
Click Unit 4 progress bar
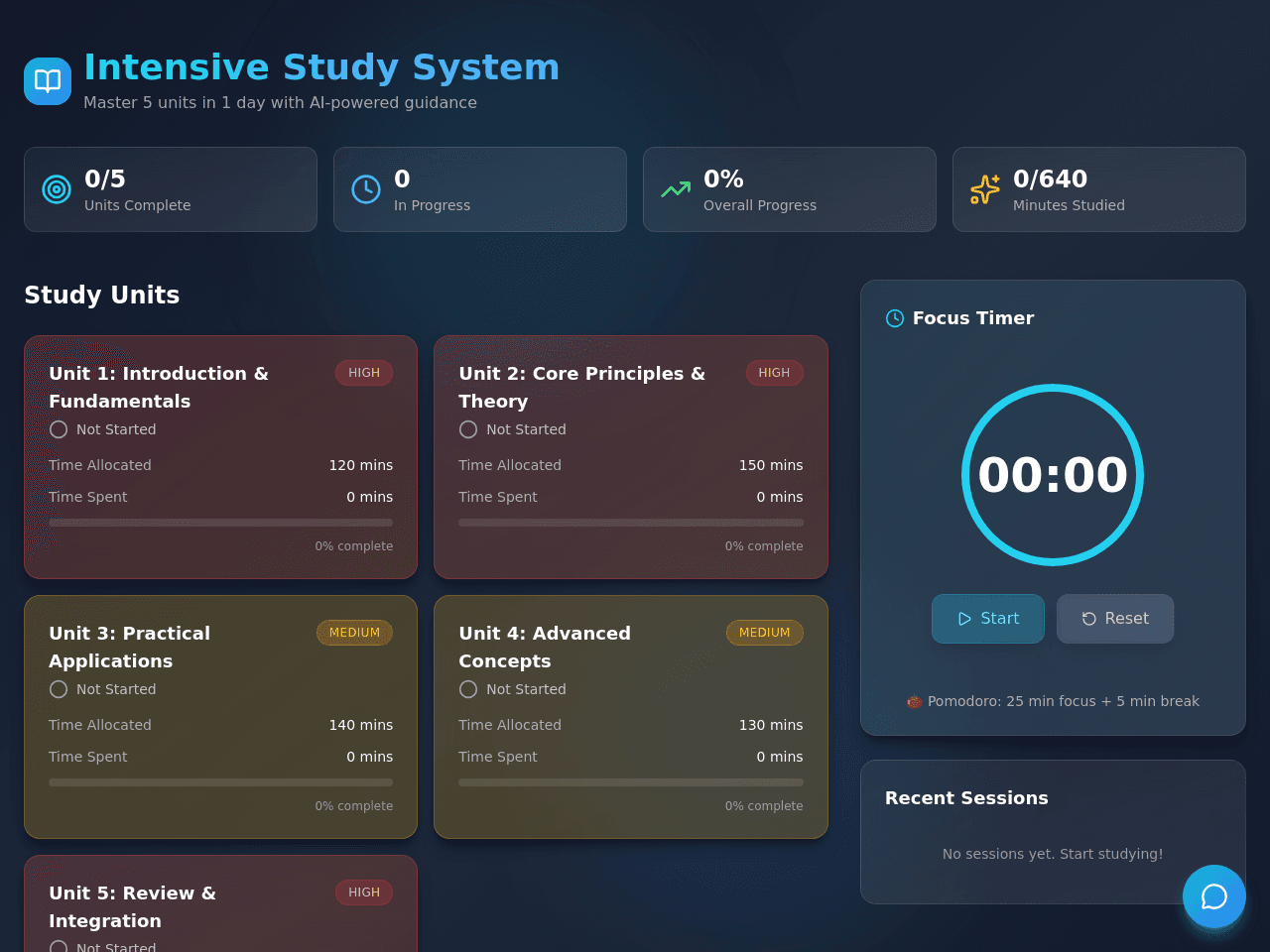[x=631, y=782]
